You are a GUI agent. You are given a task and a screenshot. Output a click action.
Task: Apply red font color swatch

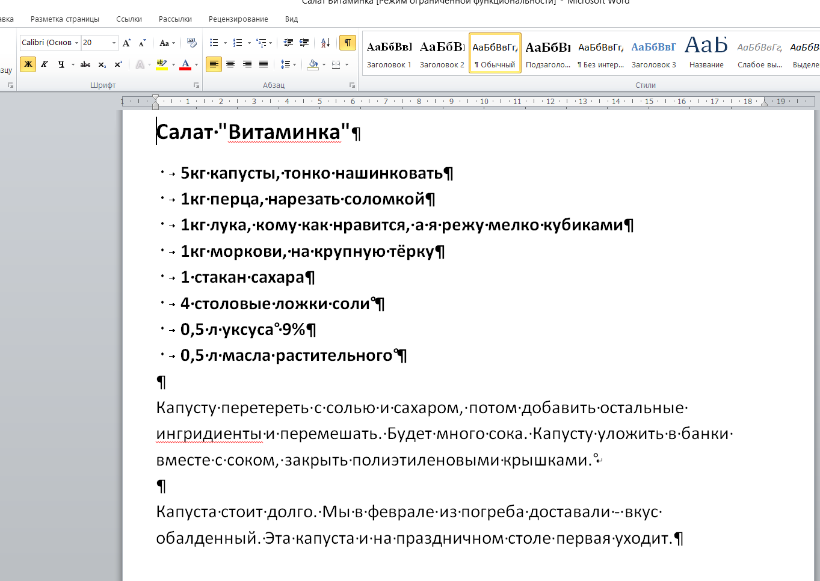tap(185, 64)
